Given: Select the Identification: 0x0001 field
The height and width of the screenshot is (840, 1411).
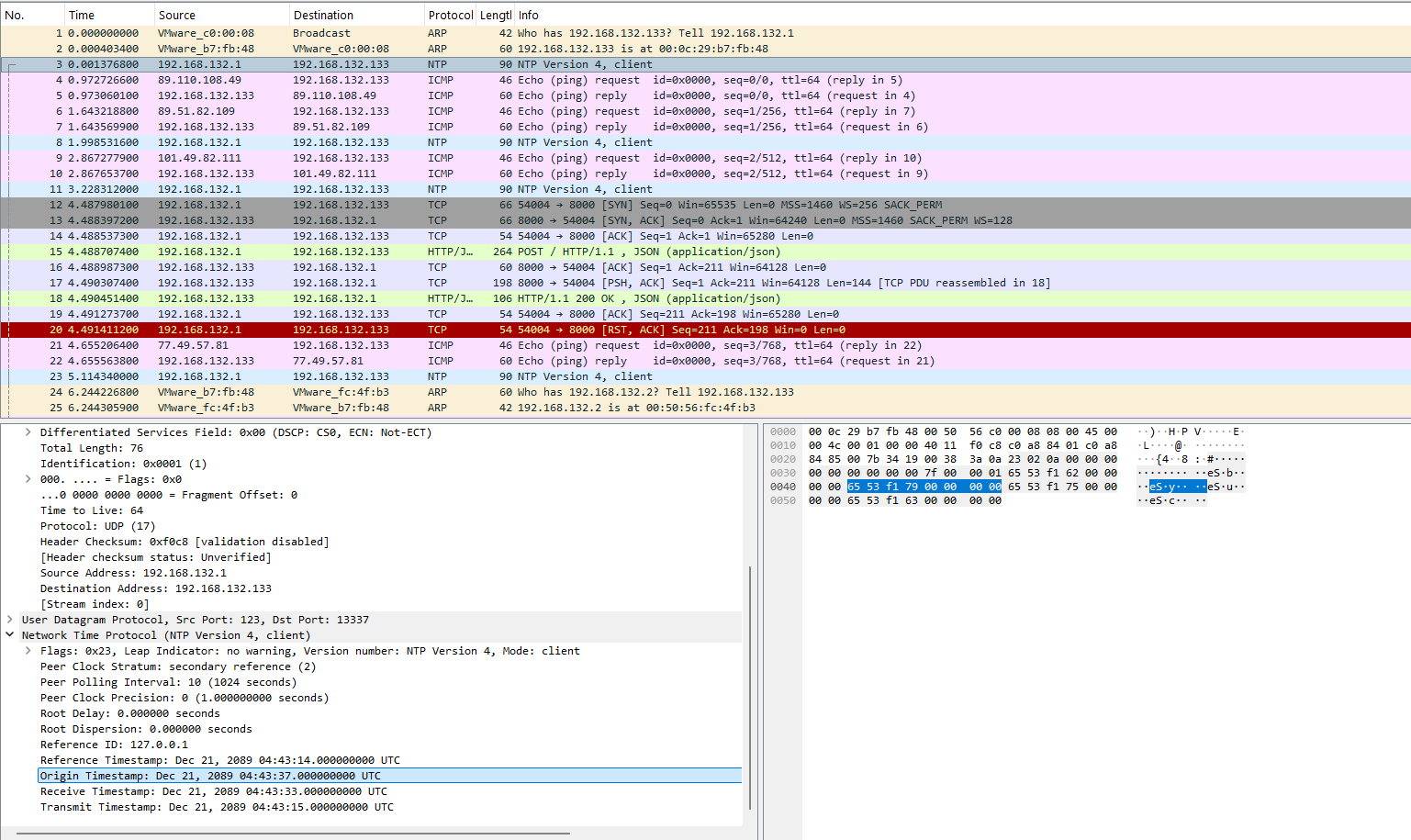Looking at the screenshot, I should click(x=123, y=464).
